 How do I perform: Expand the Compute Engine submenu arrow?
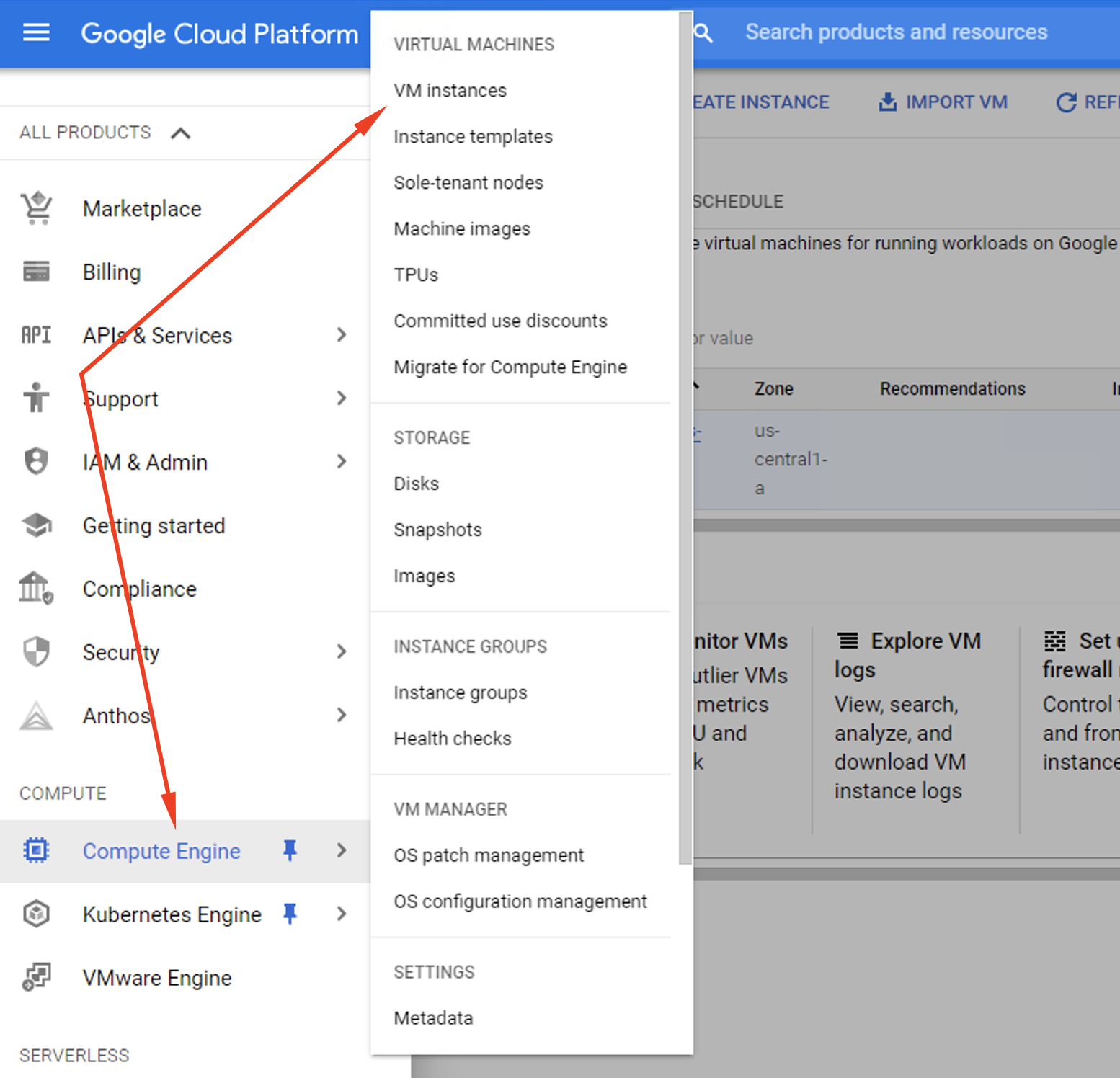[x=342, y=850]
